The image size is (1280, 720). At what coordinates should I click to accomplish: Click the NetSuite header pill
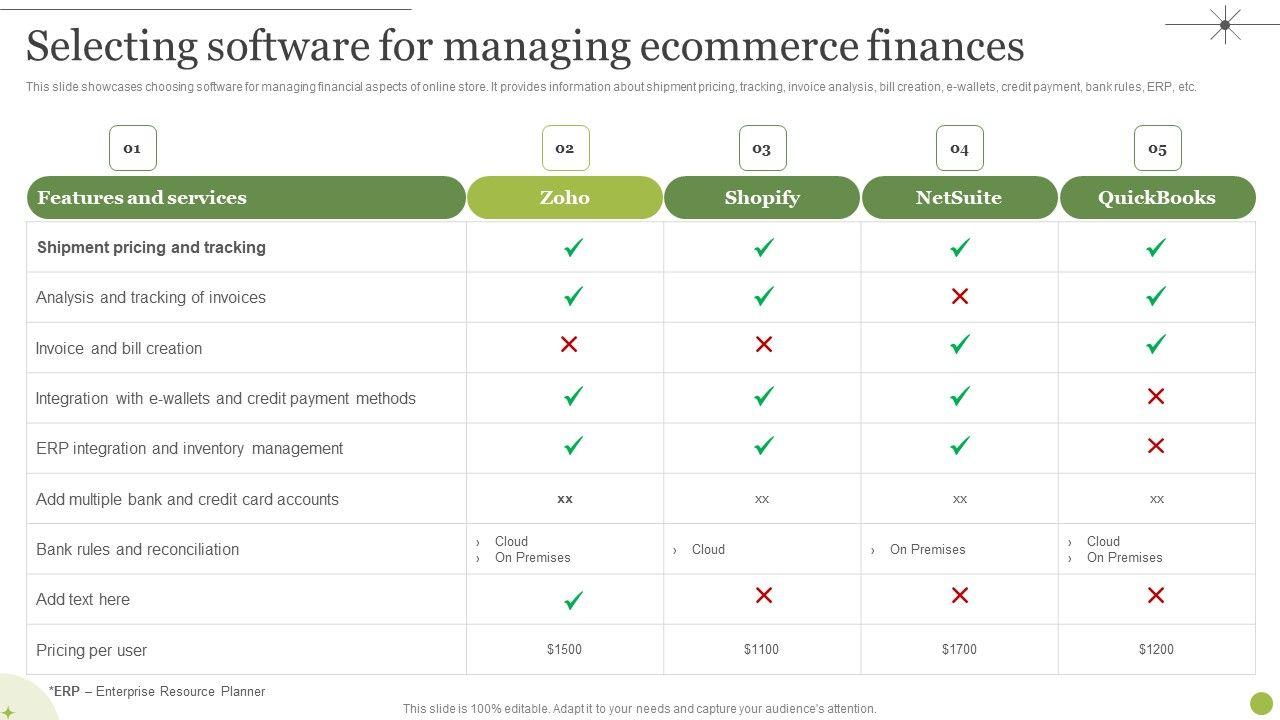[x=959, y=198]
